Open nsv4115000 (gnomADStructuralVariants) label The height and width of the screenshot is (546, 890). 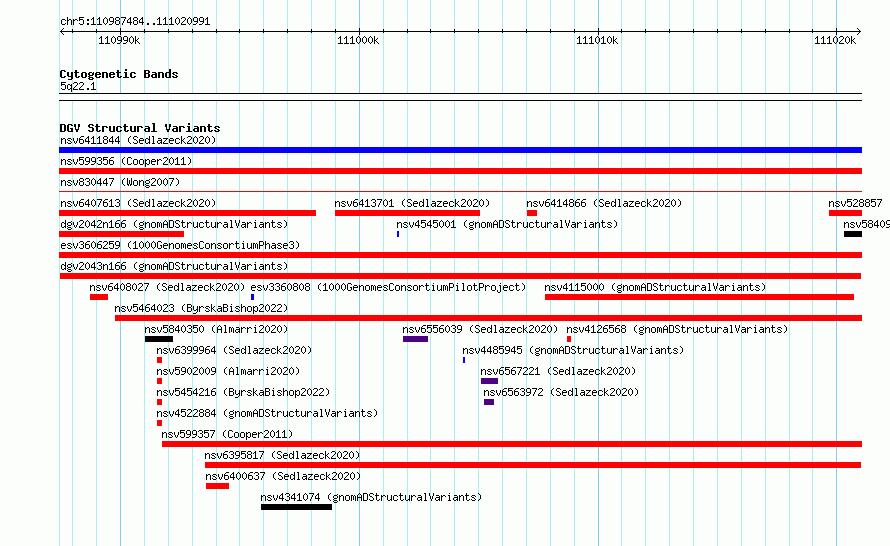655,287
